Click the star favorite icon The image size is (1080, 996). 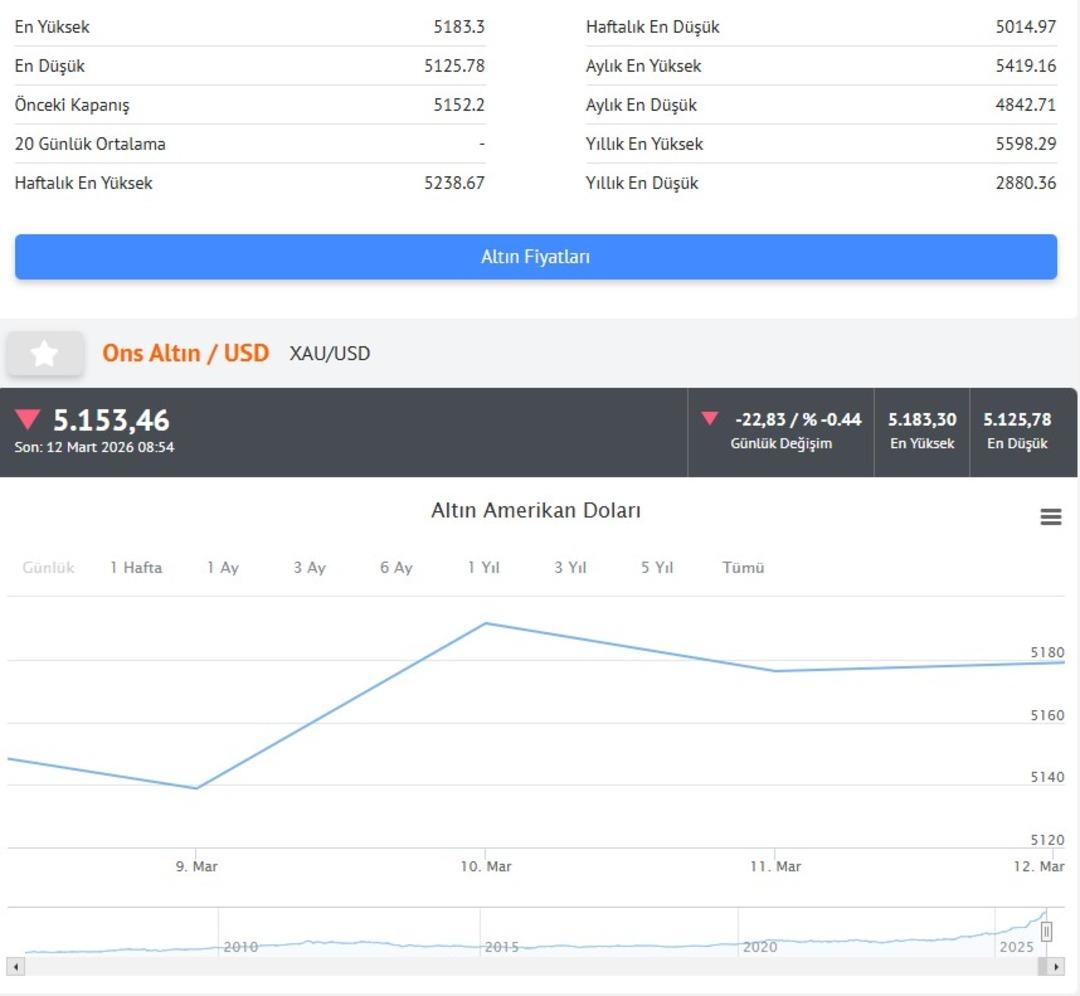[44, 353]
